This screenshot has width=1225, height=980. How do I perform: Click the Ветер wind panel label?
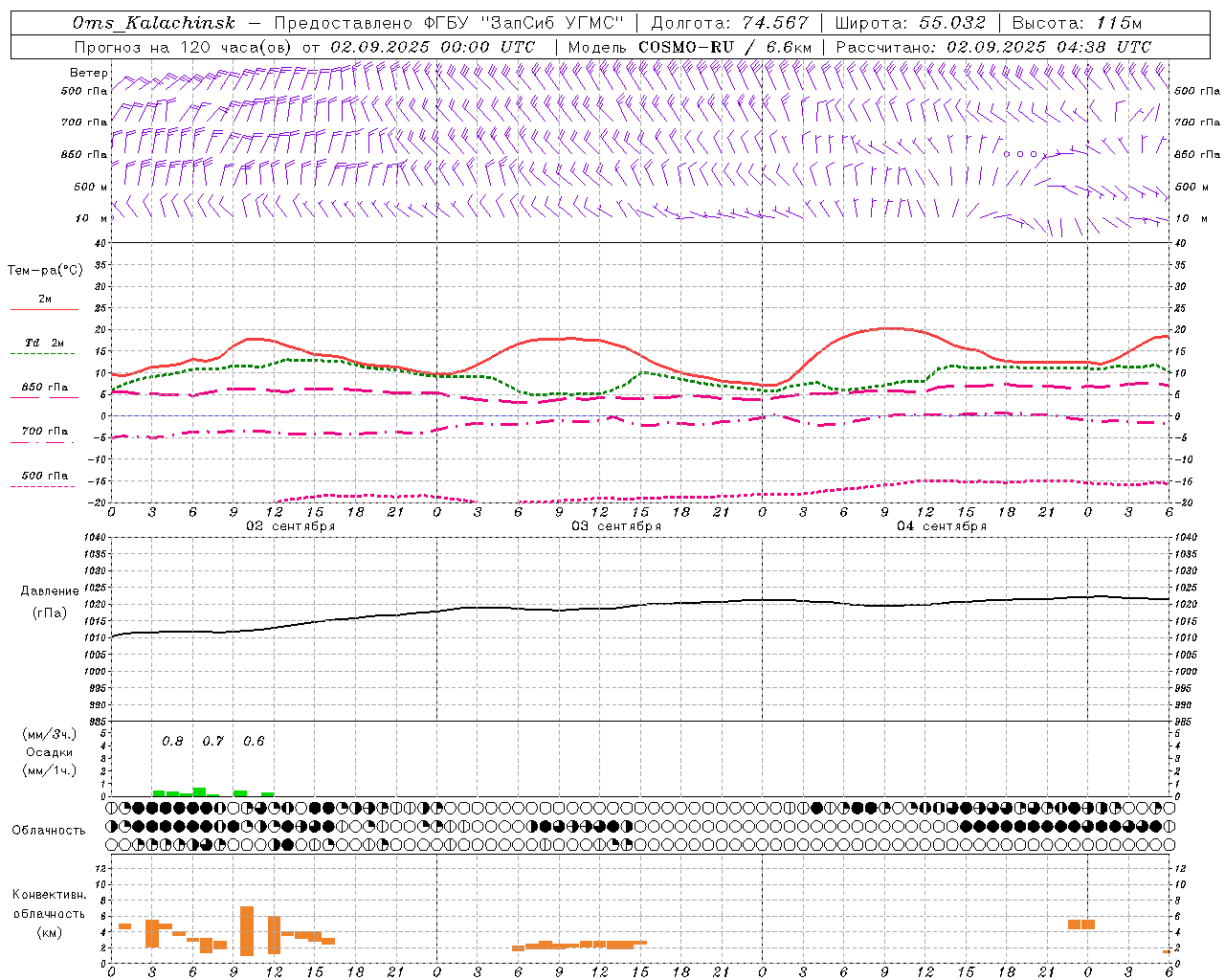tap(89, 73)
